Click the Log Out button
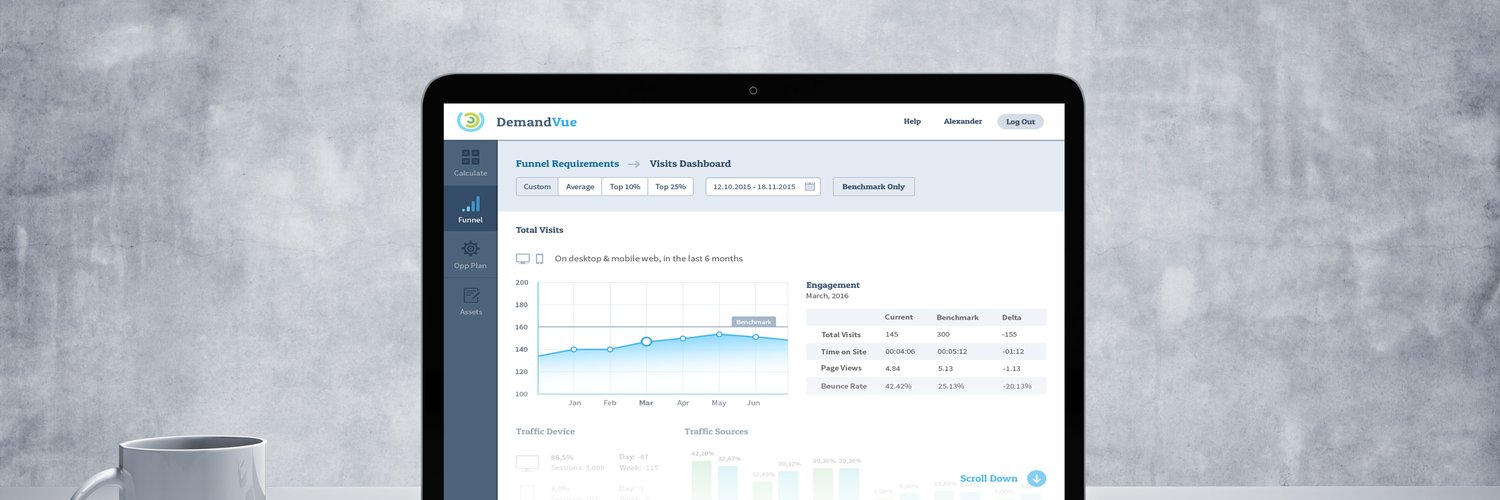The height and width of the screenshot is (500, 1500). pos(1020,121)
